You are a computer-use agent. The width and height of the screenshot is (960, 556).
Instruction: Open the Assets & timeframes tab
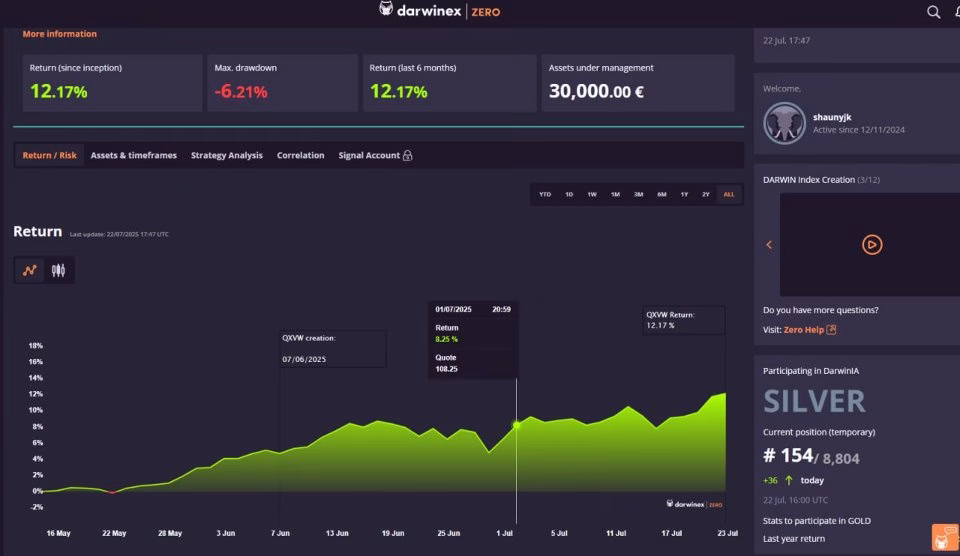133,156
